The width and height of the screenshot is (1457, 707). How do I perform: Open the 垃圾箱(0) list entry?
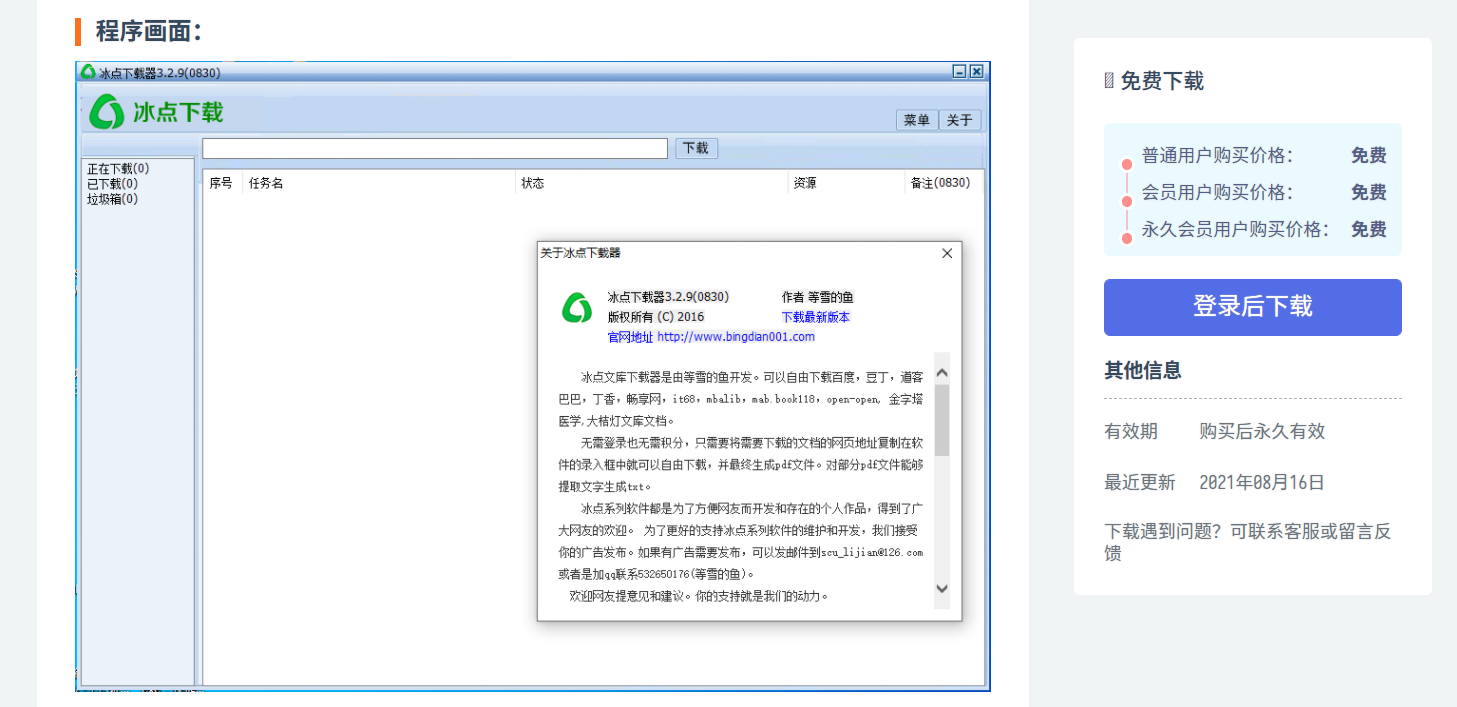click(112, 199)
